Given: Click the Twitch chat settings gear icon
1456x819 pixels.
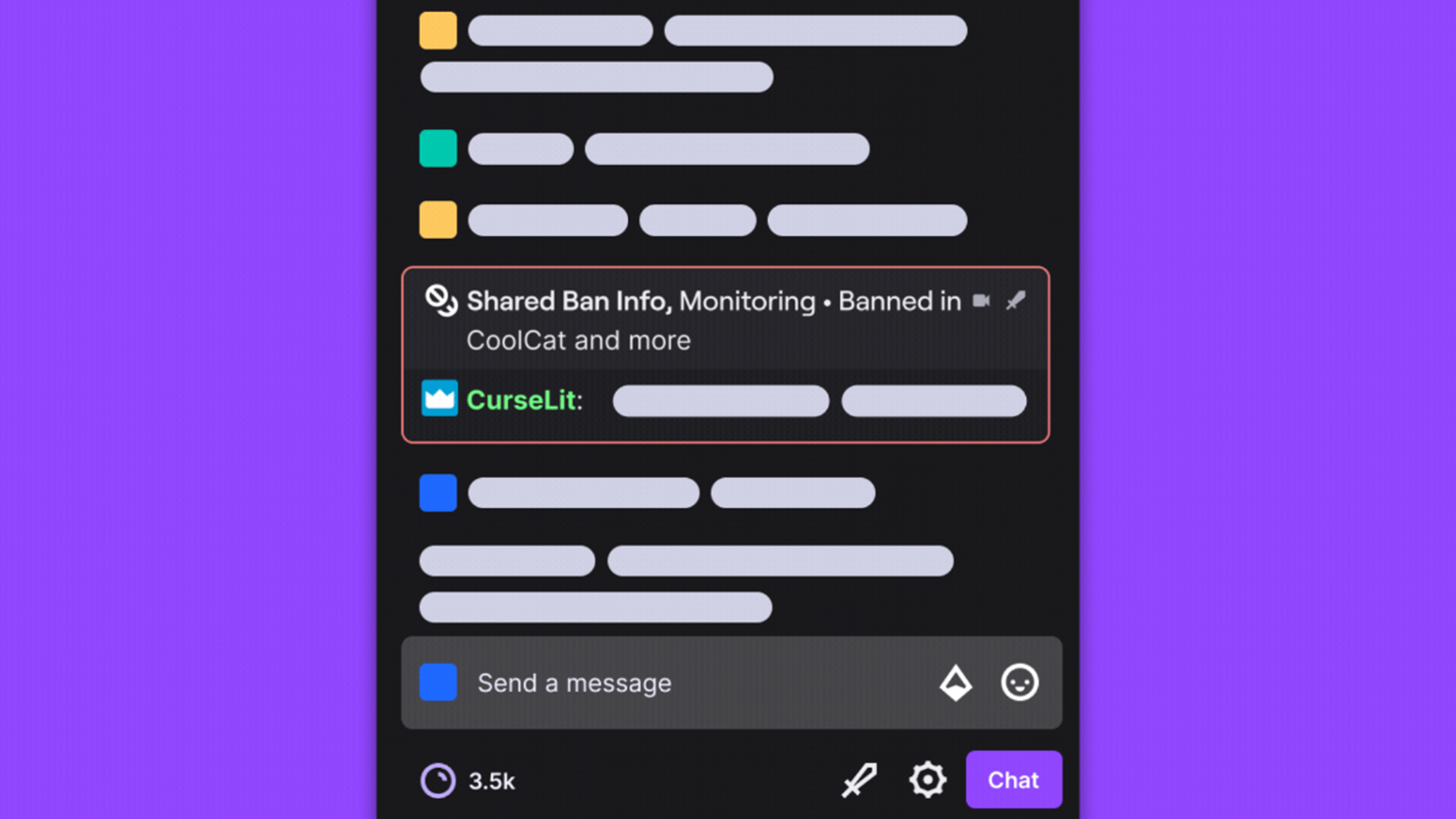Looking at the screenshot, I should (929, 780).
